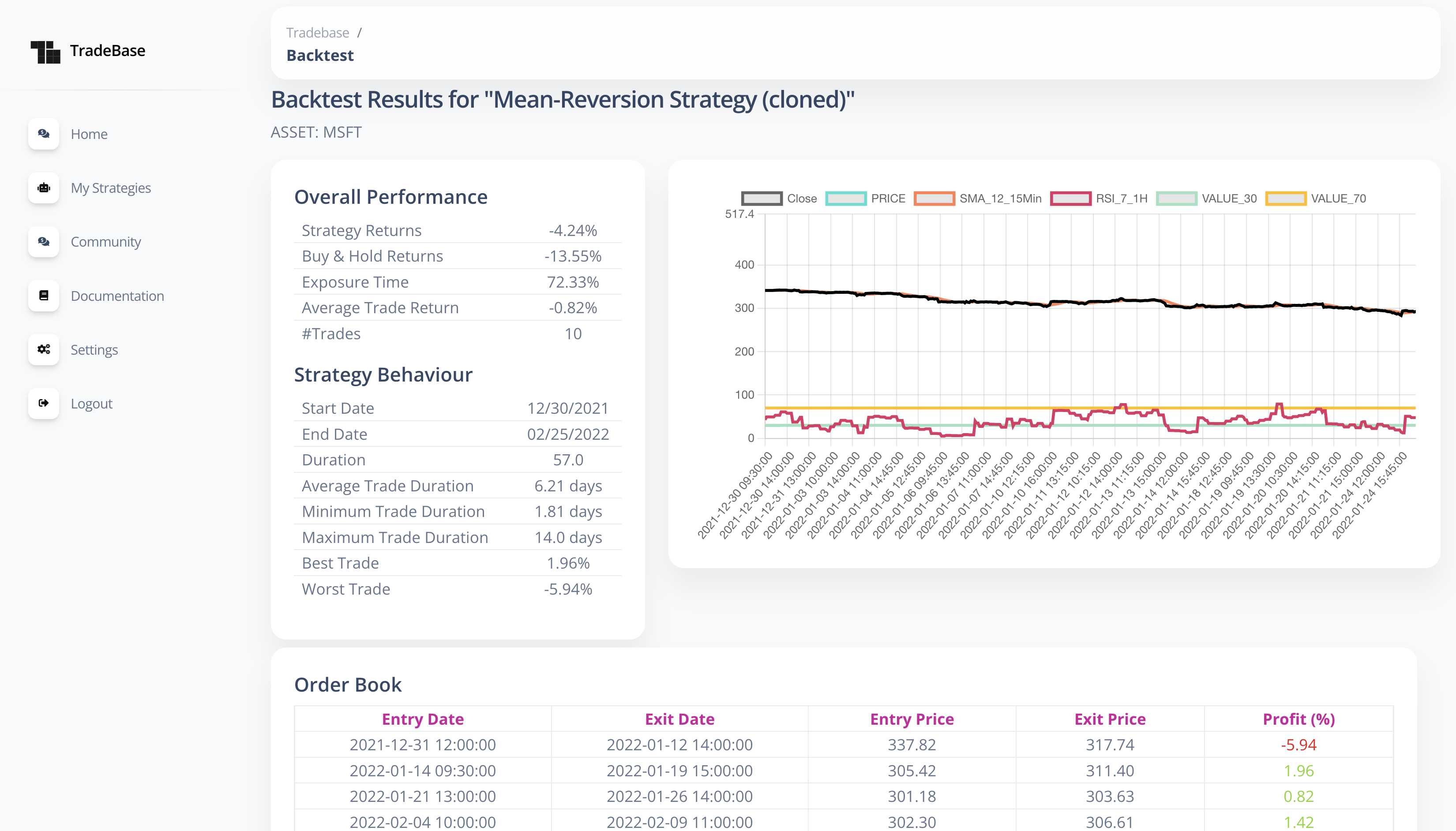The image size is (1456, 831).
Task: Open My Strategies robot icon
Action: [x=44, y=188]
